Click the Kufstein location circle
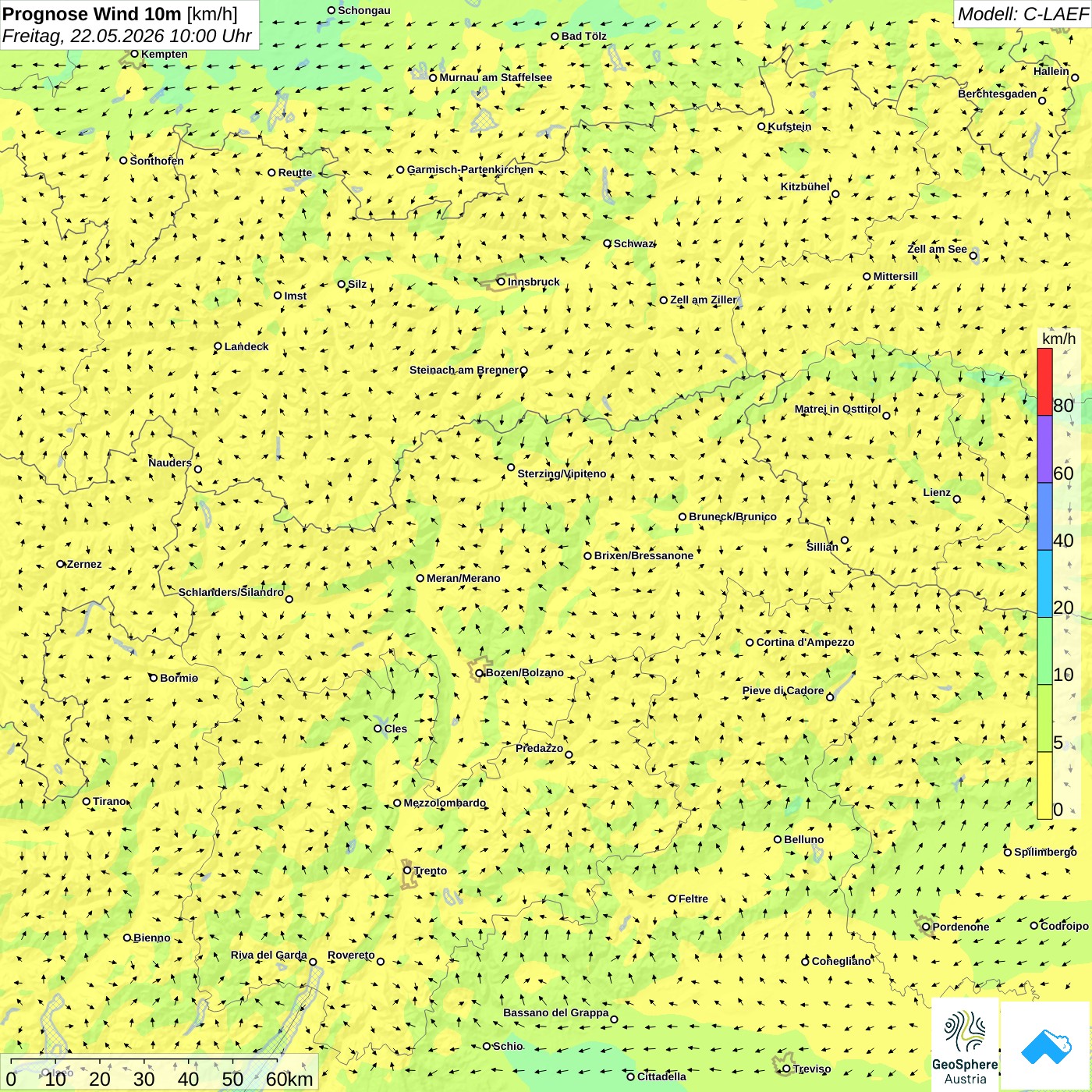This screenshot has width=1092, height=1092. [x=762, y=126]
